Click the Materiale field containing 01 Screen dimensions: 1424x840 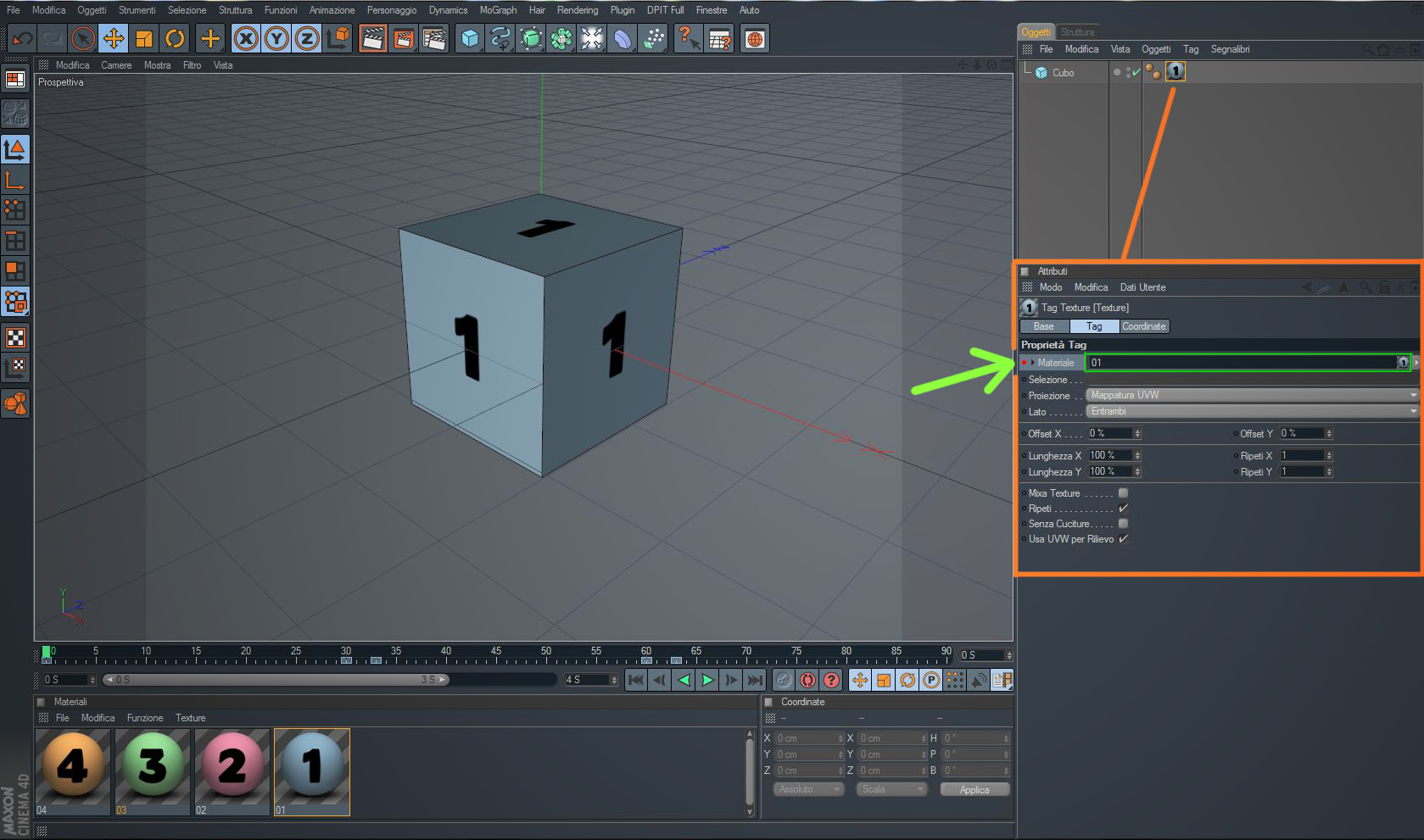click(x=1247, y=363)
